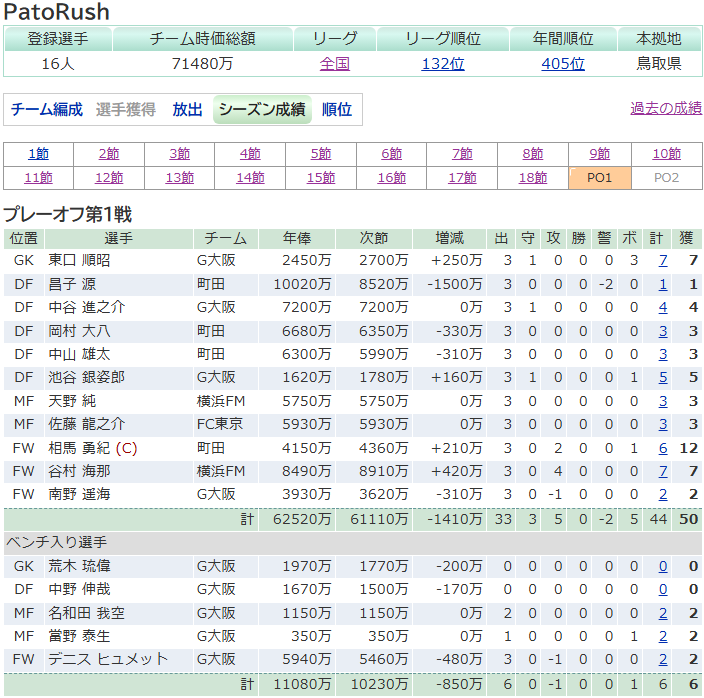Go to 13節 results
704x698 pixels.
180,178
